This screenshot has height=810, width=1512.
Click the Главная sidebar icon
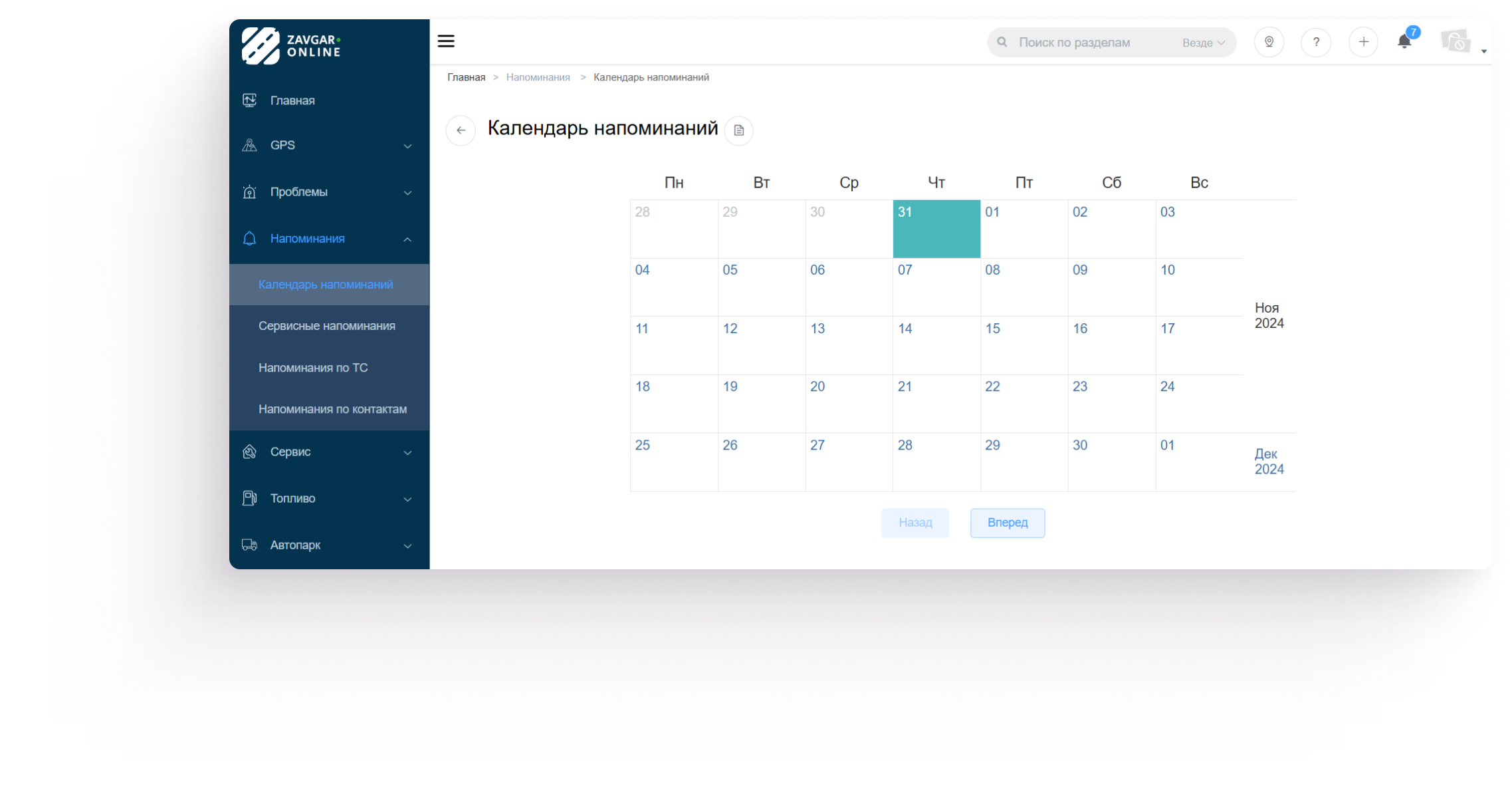(249, 100)
